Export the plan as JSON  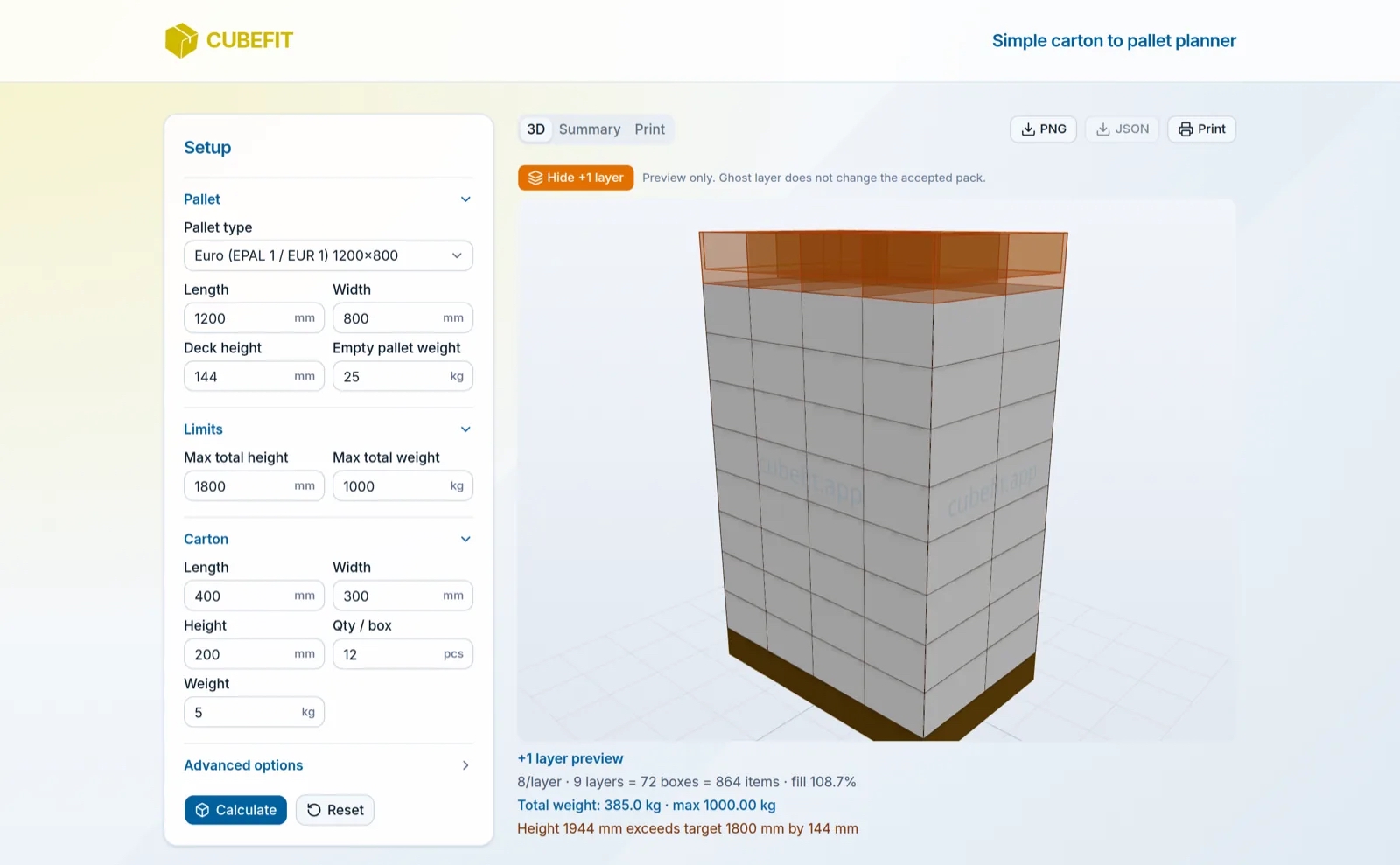pyautogui.click(x=1123, y=129)
